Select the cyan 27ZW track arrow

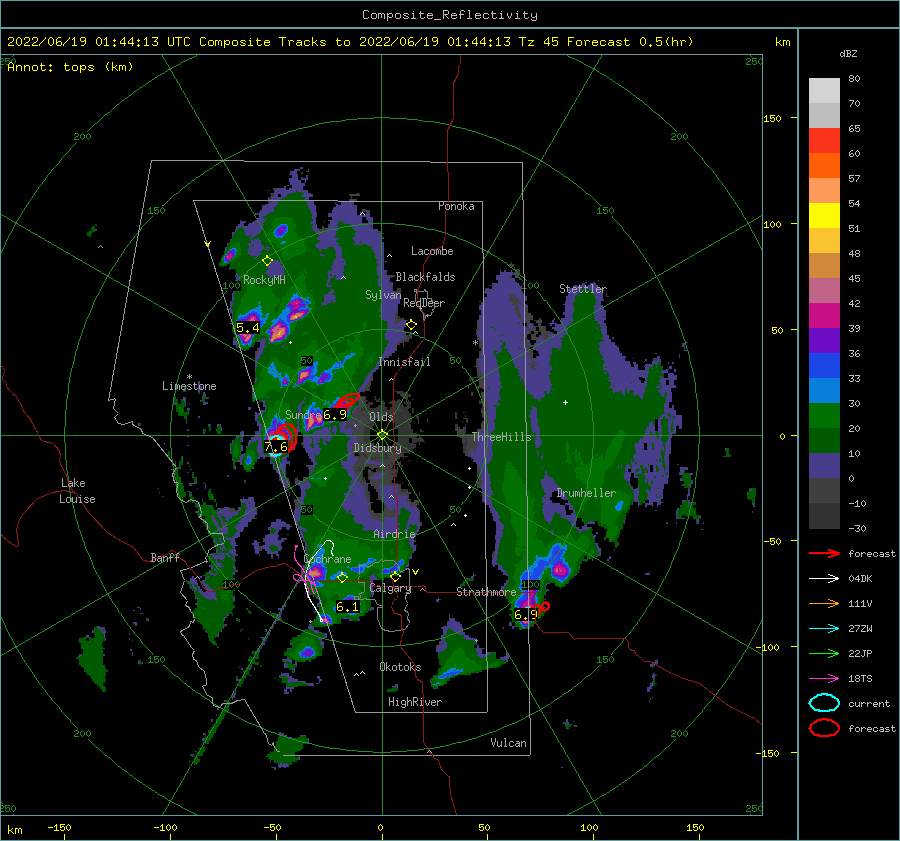click(x=824, y=629)
